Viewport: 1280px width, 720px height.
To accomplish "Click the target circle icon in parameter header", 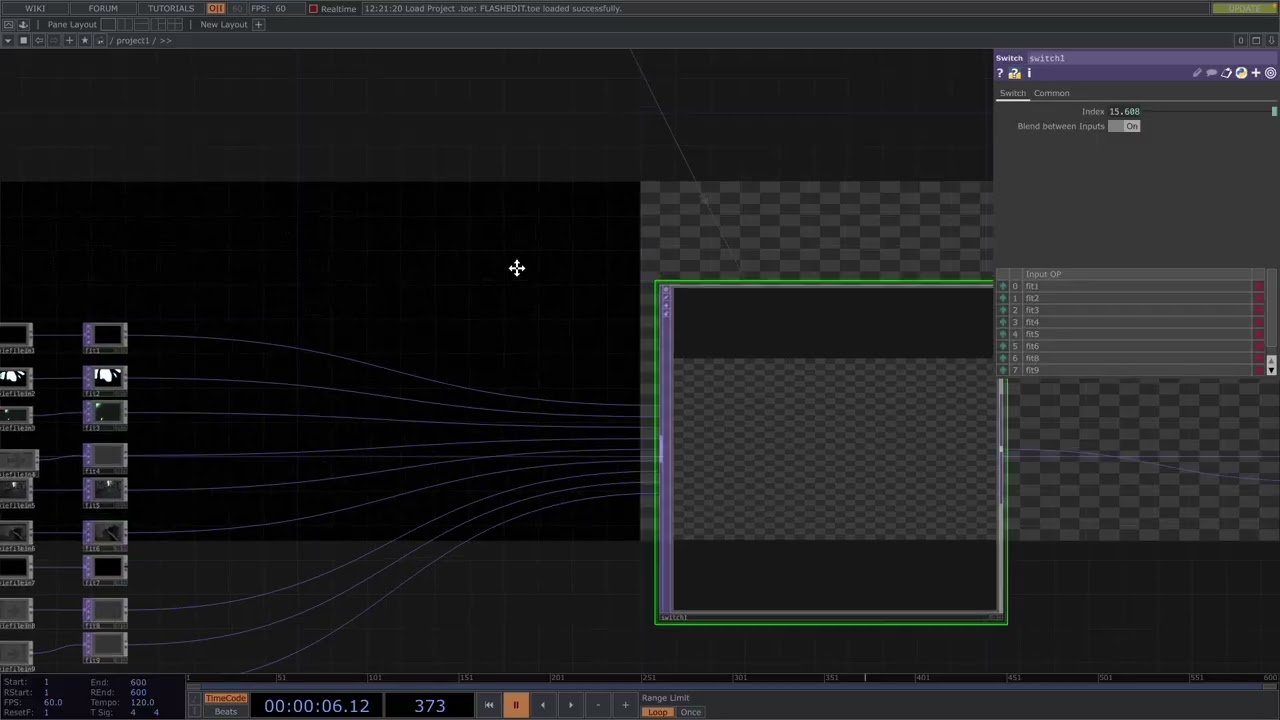I will coord(1271,73).
